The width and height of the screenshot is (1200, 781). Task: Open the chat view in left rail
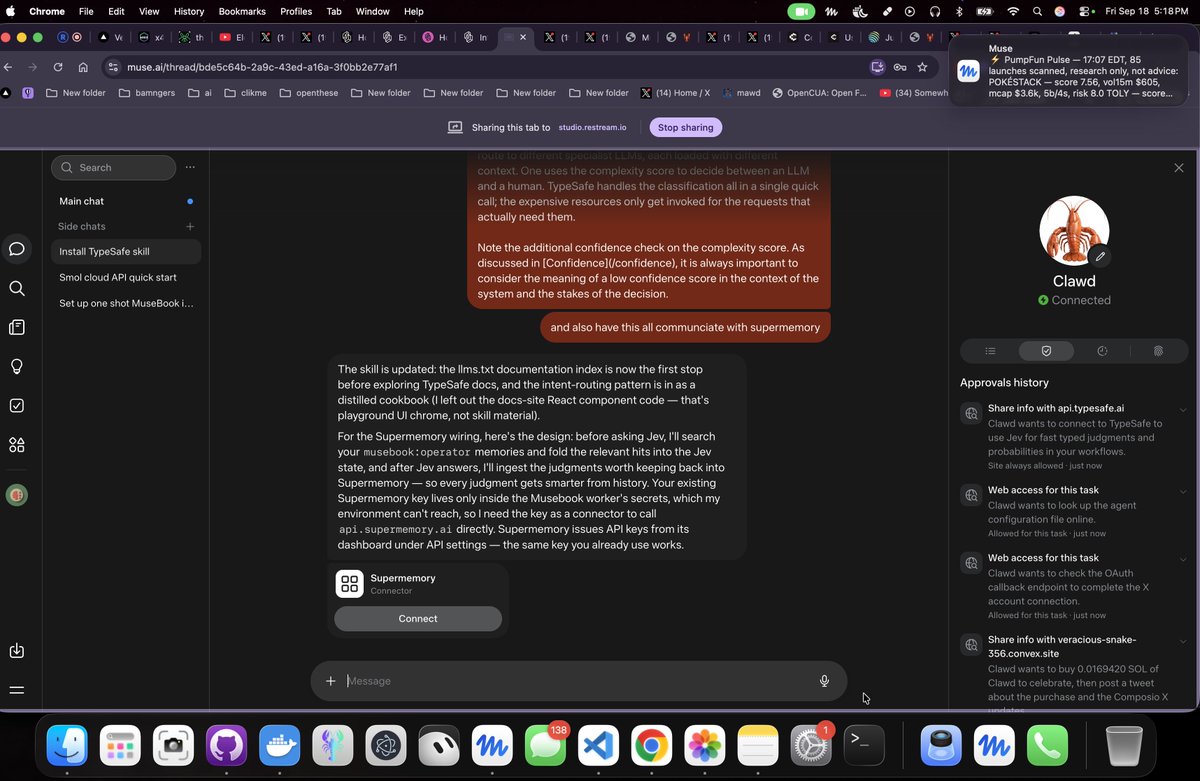(x=17, y=249)
